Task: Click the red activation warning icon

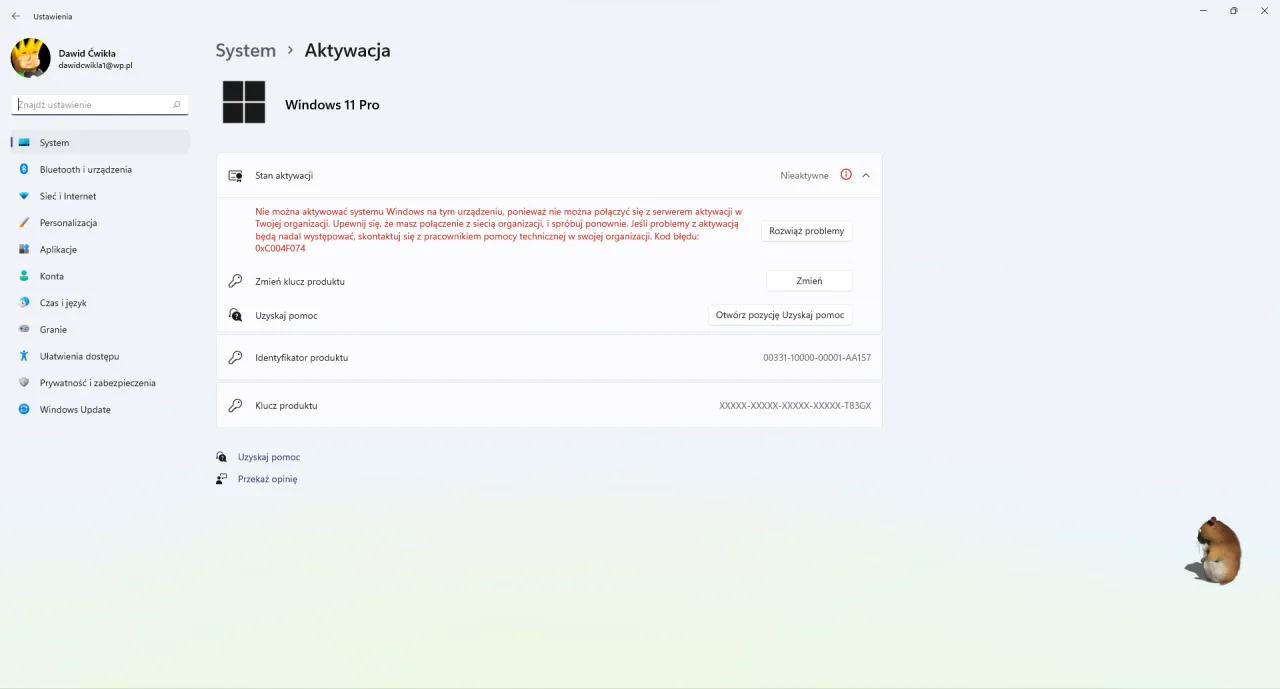Action: 846,175
